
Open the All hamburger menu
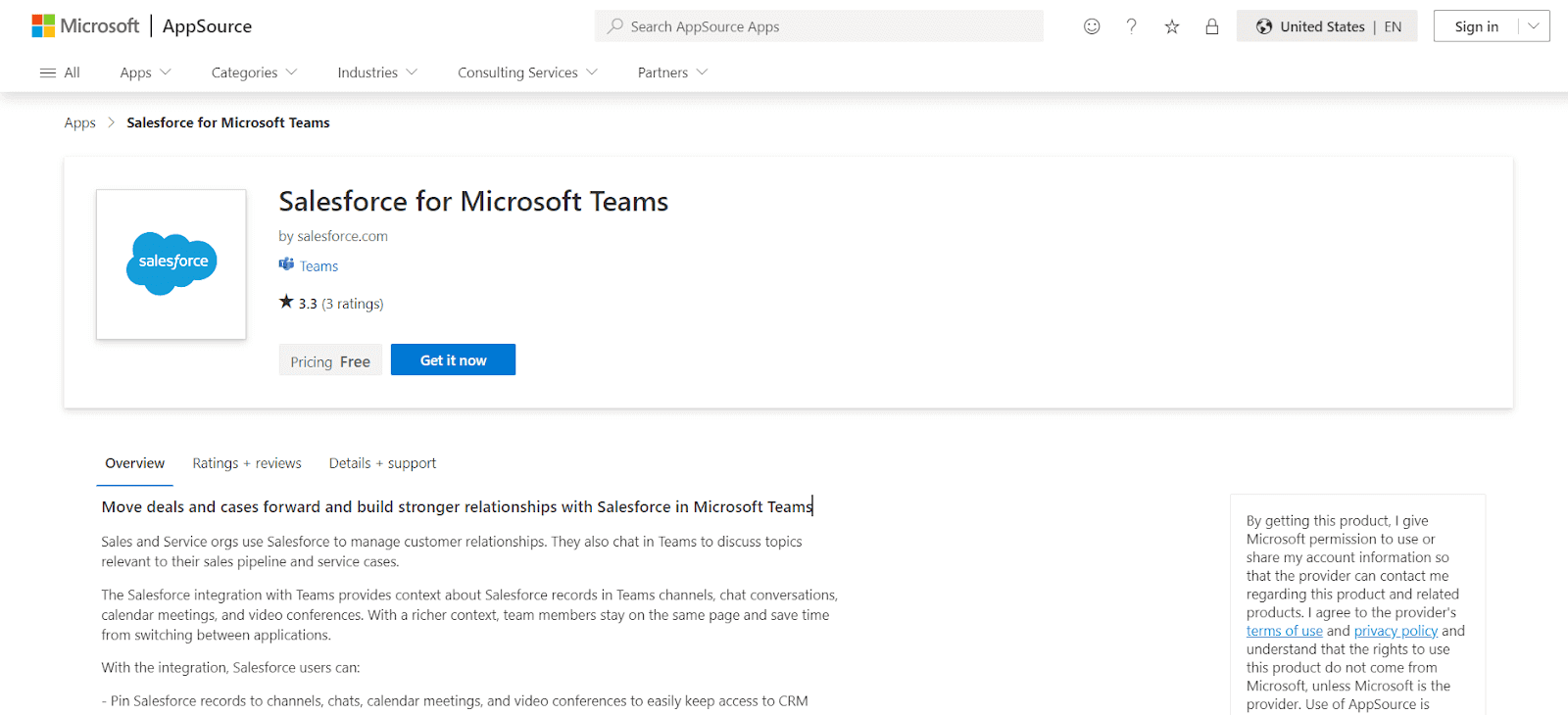click(x=60, y=72)
